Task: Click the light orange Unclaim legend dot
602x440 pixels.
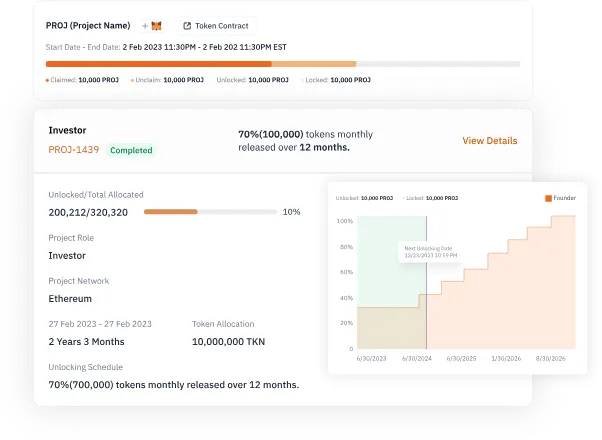Action: (132, 80)
